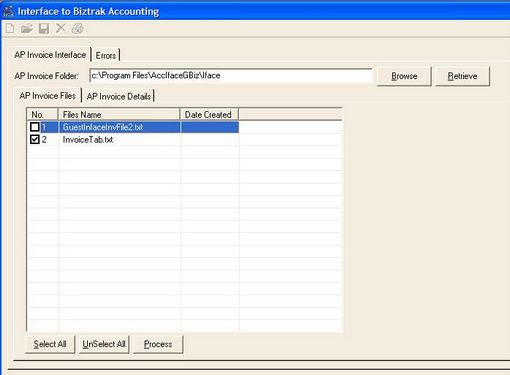Viewport: 510px width, 375px height.
Task: Uncheck the box for InvoiceTab.txt
Action: 35,139
